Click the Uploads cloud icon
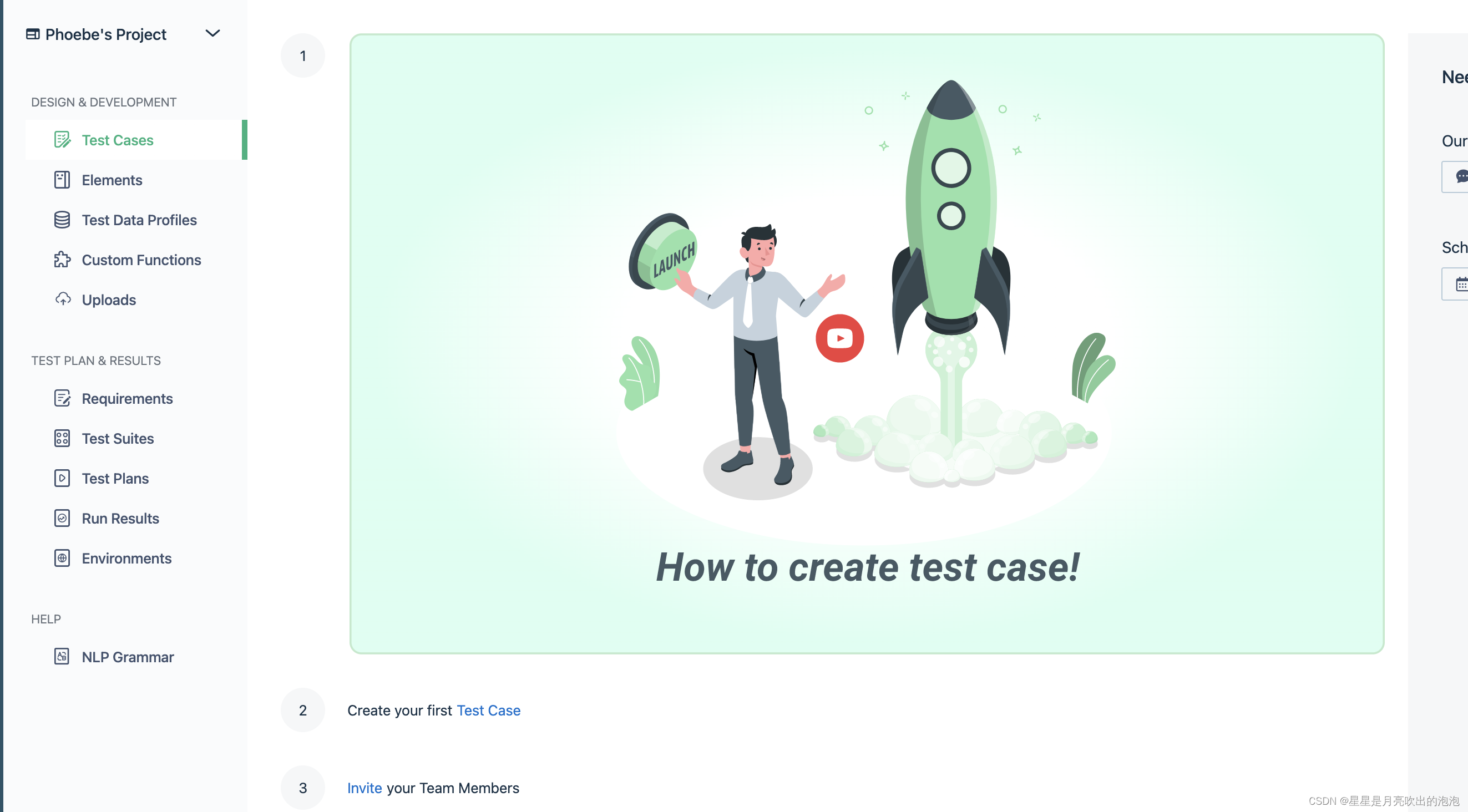 point(63,299)
